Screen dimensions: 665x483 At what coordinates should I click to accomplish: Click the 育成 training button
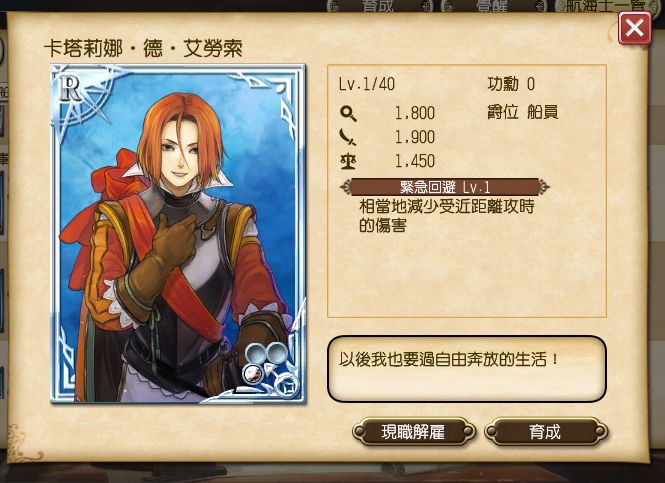tap(546, 432)
